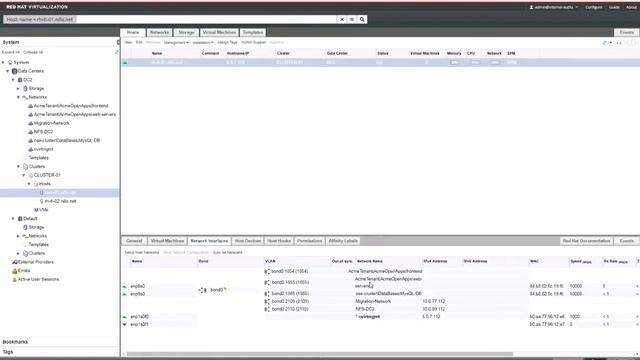Collapse the CLUSTER-01 node

point(23,175)
